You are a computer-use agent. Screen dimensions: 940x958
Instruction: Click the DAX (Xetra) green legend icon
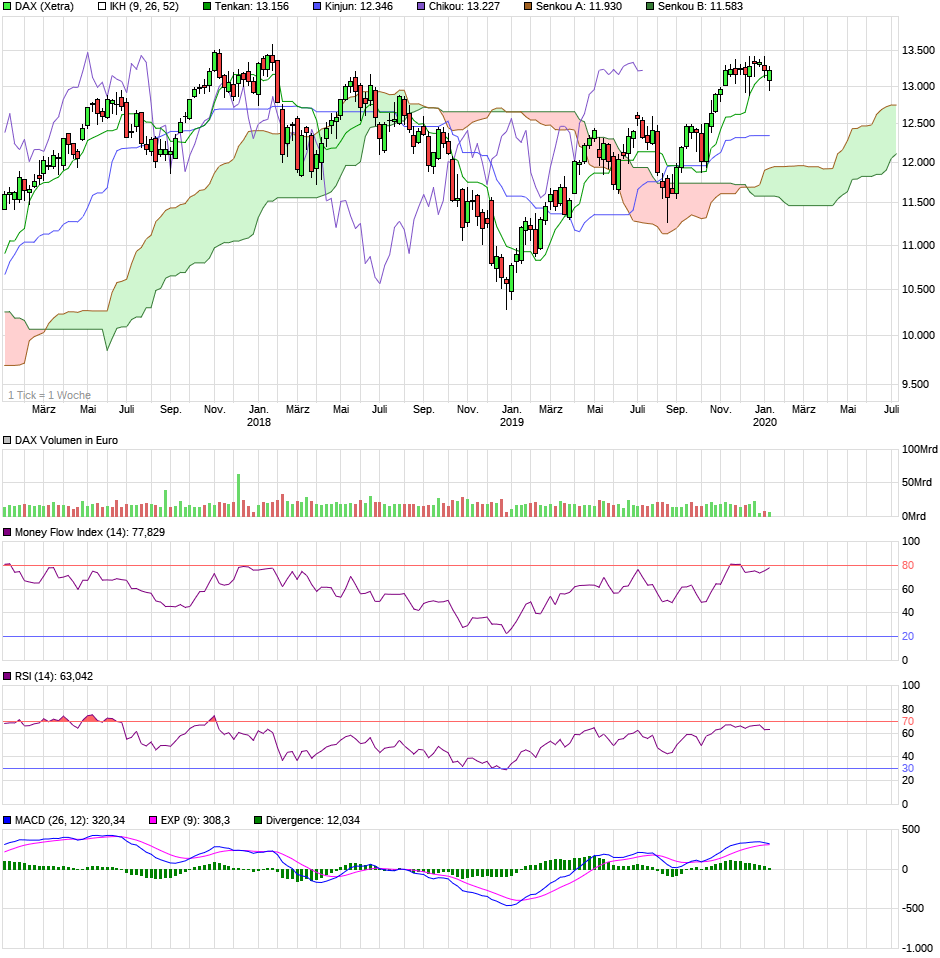click(x=8, y=8)
